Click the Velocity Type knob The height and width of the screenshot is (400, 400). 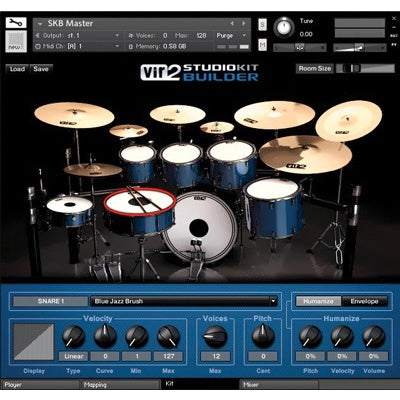tap(73, 337)
